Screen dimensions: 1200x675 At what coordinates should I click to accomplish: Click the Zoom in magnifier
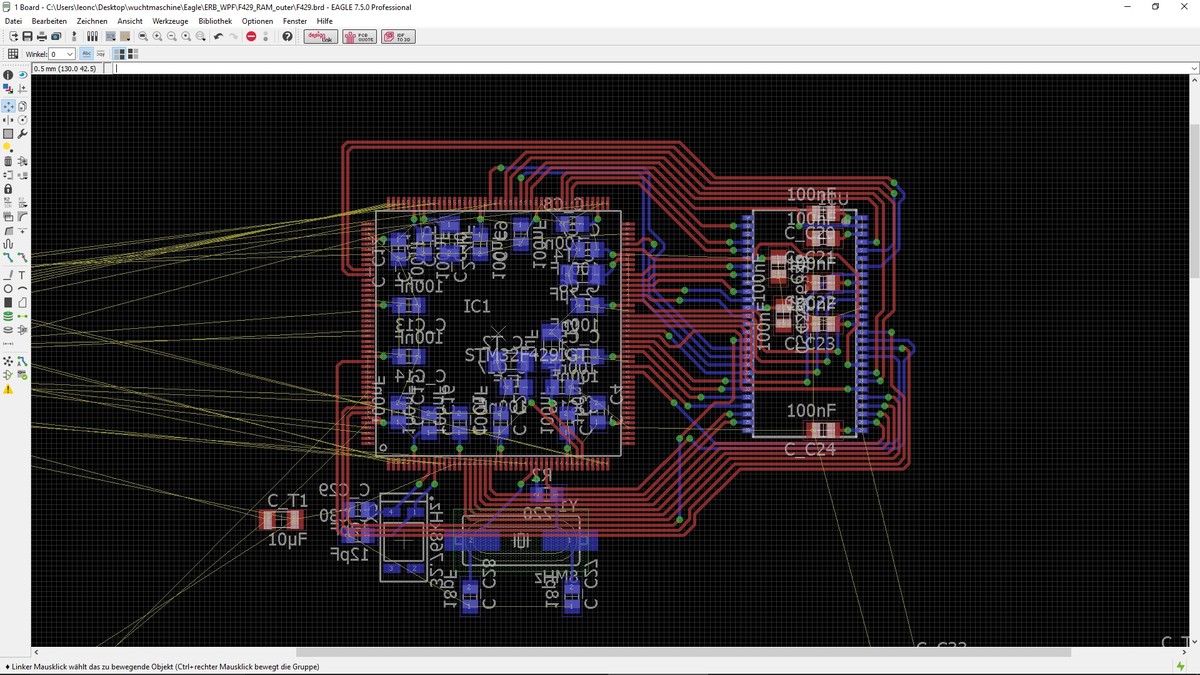tap(157, 37)
